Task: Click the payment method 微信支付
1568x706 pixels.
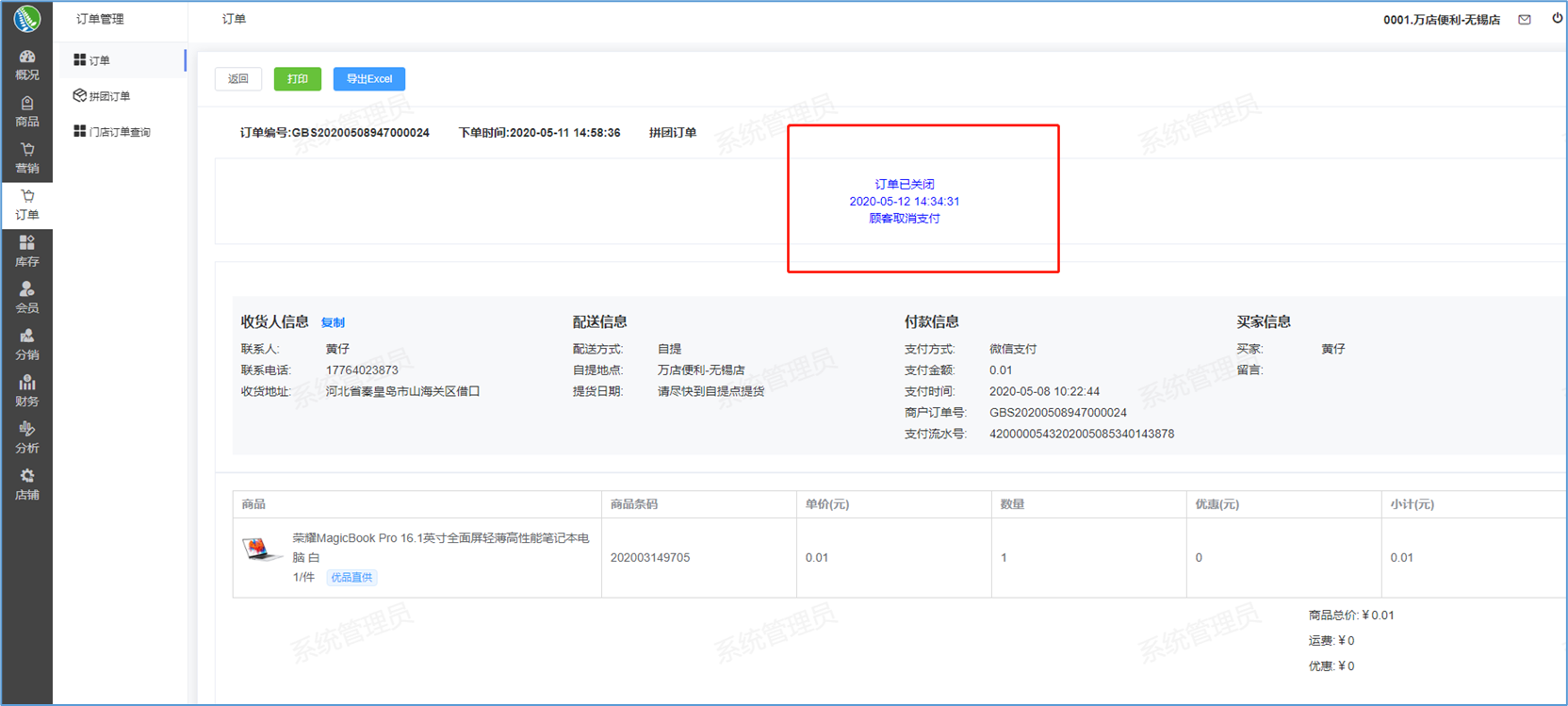Action: (1013, 349)
